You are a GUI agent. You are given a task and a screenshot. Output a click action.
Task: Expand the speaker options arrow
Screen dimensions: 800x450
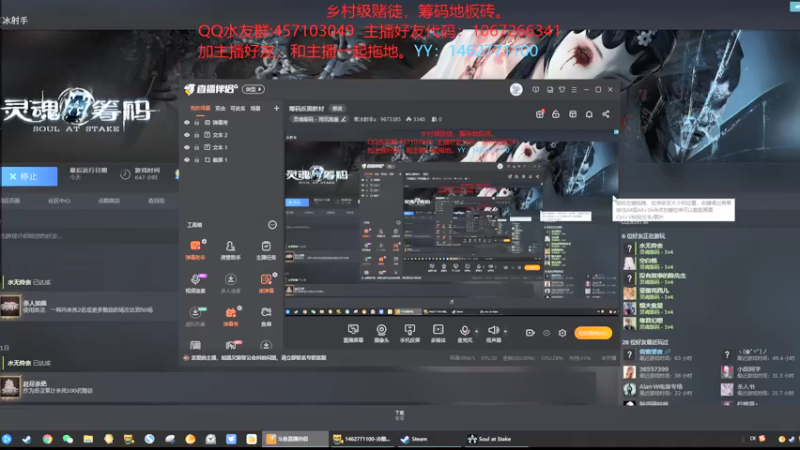pyautogui.click(x=506, y=331)
